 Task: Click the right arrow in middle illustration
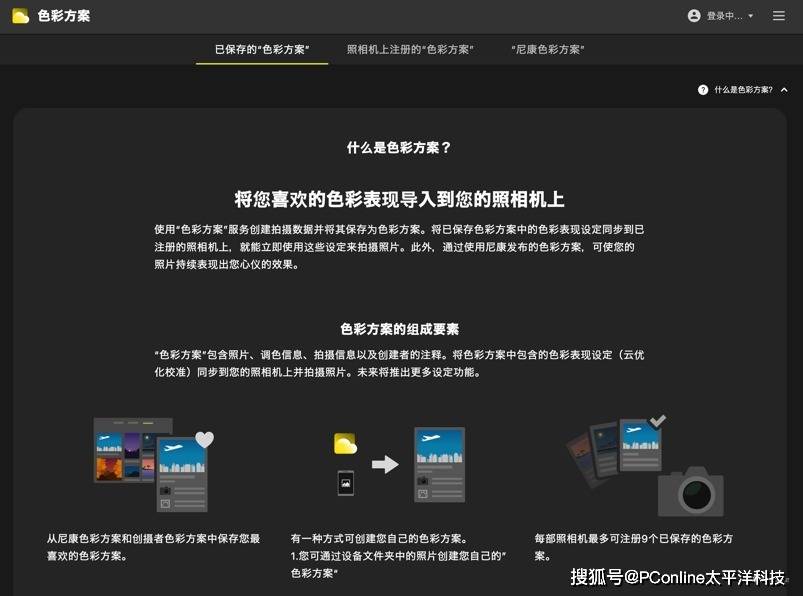click(385, 464)
